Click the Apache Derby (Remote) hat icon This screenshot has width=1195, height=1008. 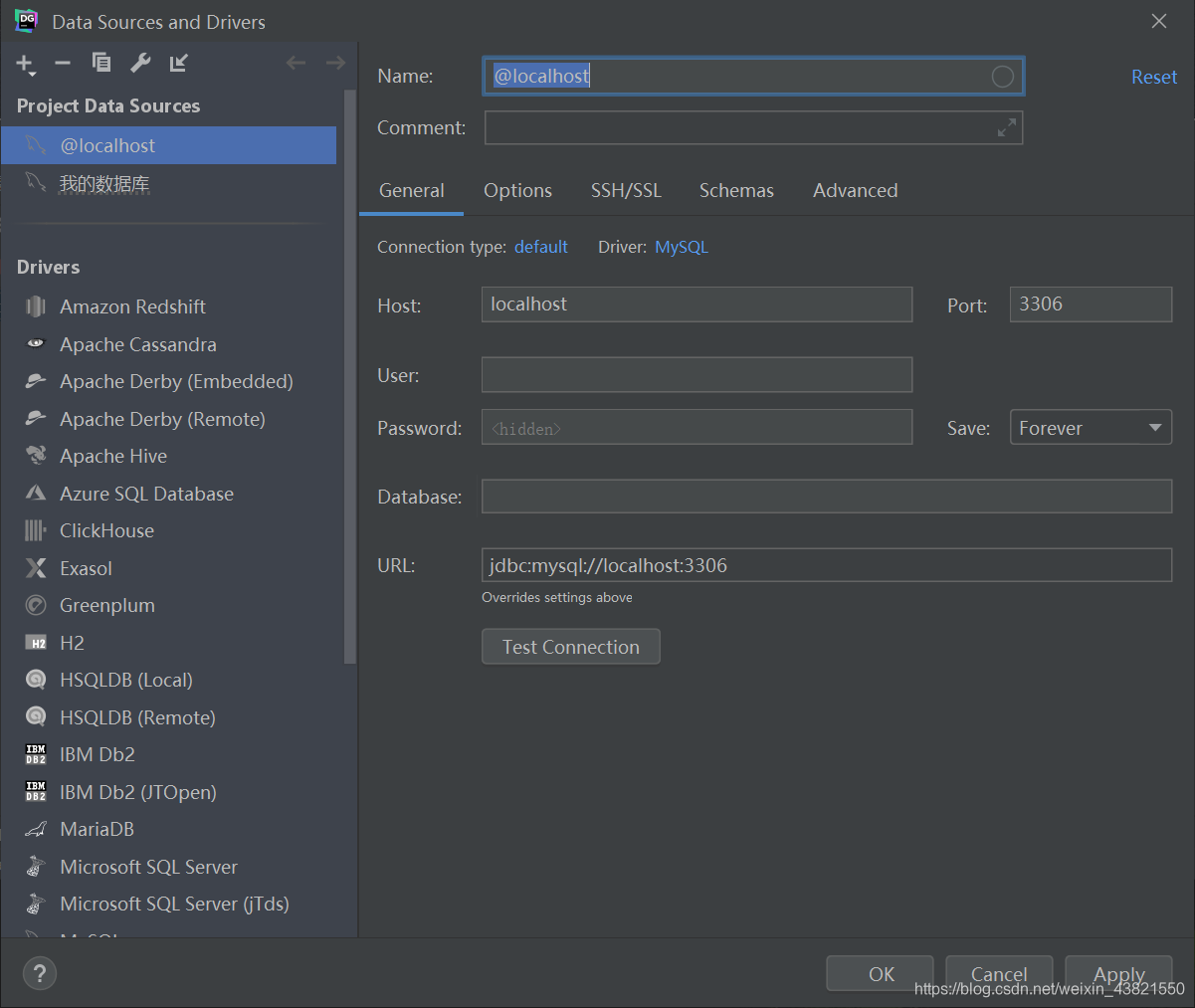tap(36, 418)
